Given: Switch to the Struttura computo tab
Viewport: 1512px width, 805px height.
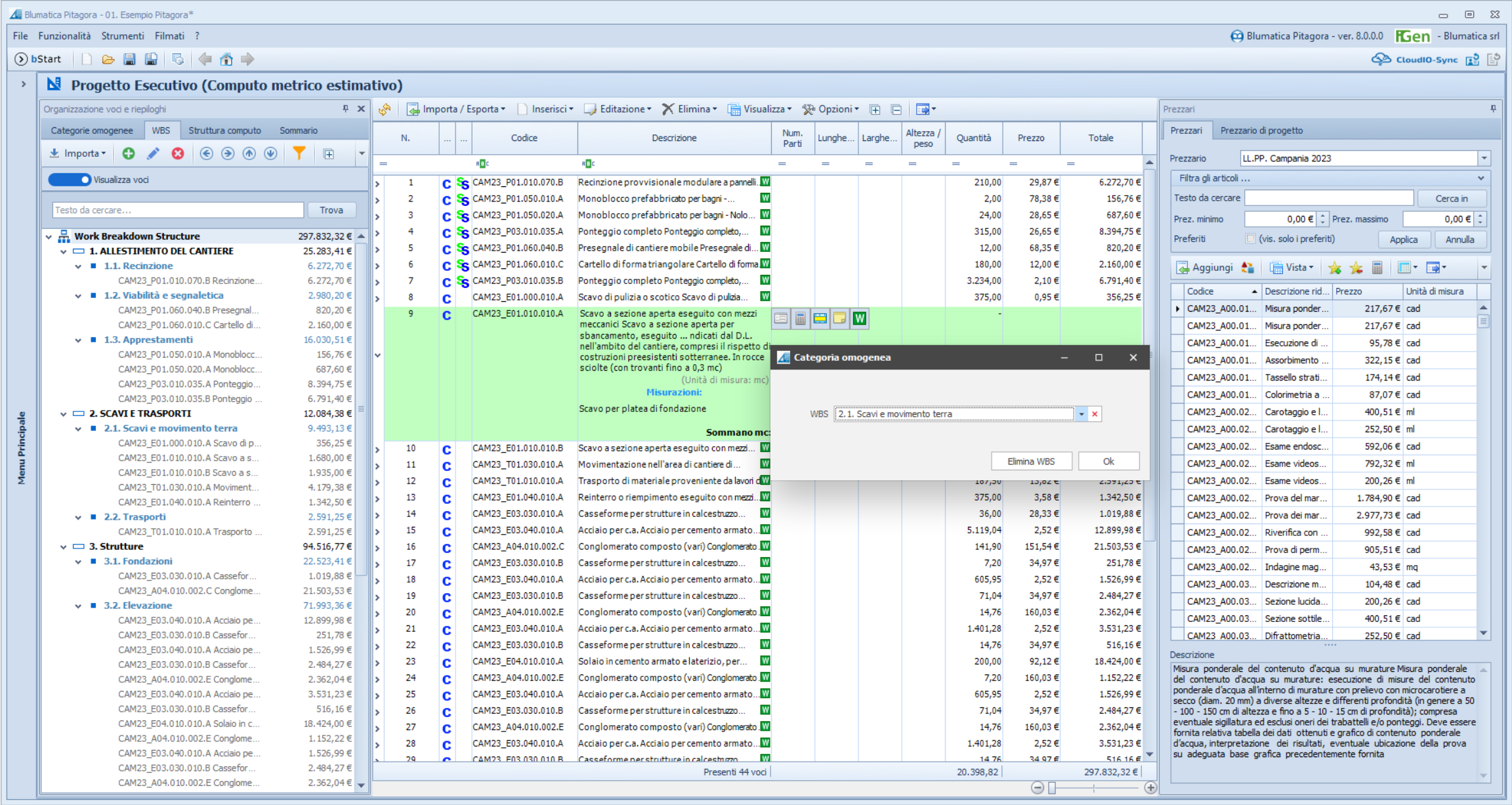Looking at the screenshot, I should (x=224, y=131).
